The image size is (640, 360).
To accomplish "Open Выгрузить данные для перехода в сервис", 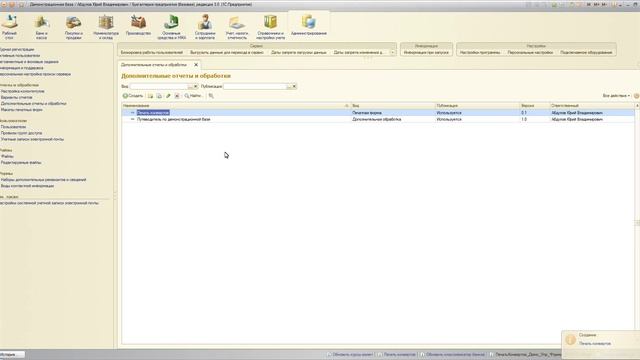I will (x=227, y=53).
